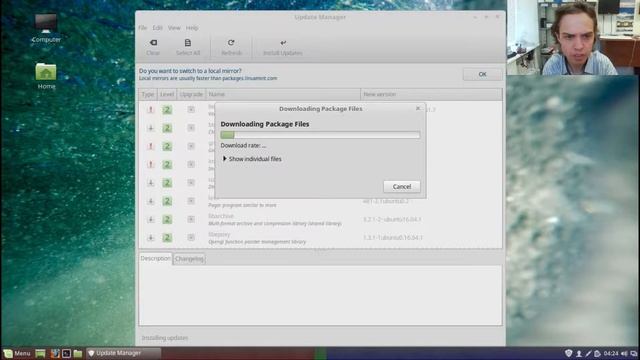
Task: Click OK on the local mirror prompt
Action: pos(482,74)
